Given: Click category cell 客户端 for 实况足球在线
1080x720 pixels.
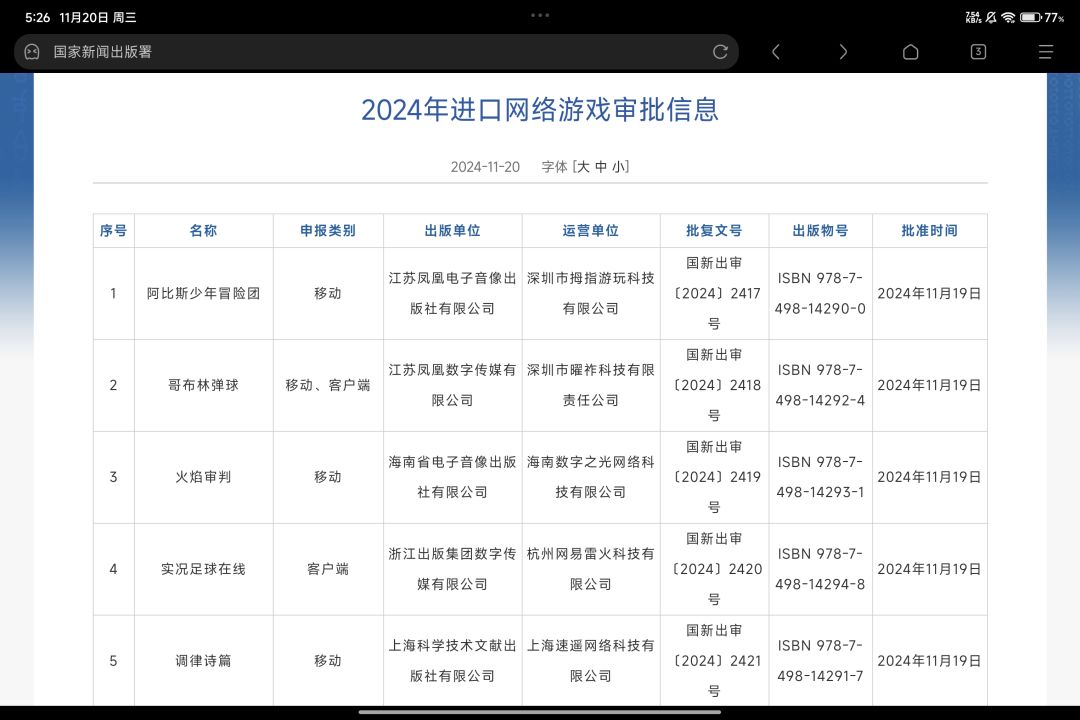Looking at the screenshot, I should click(328, 569).
